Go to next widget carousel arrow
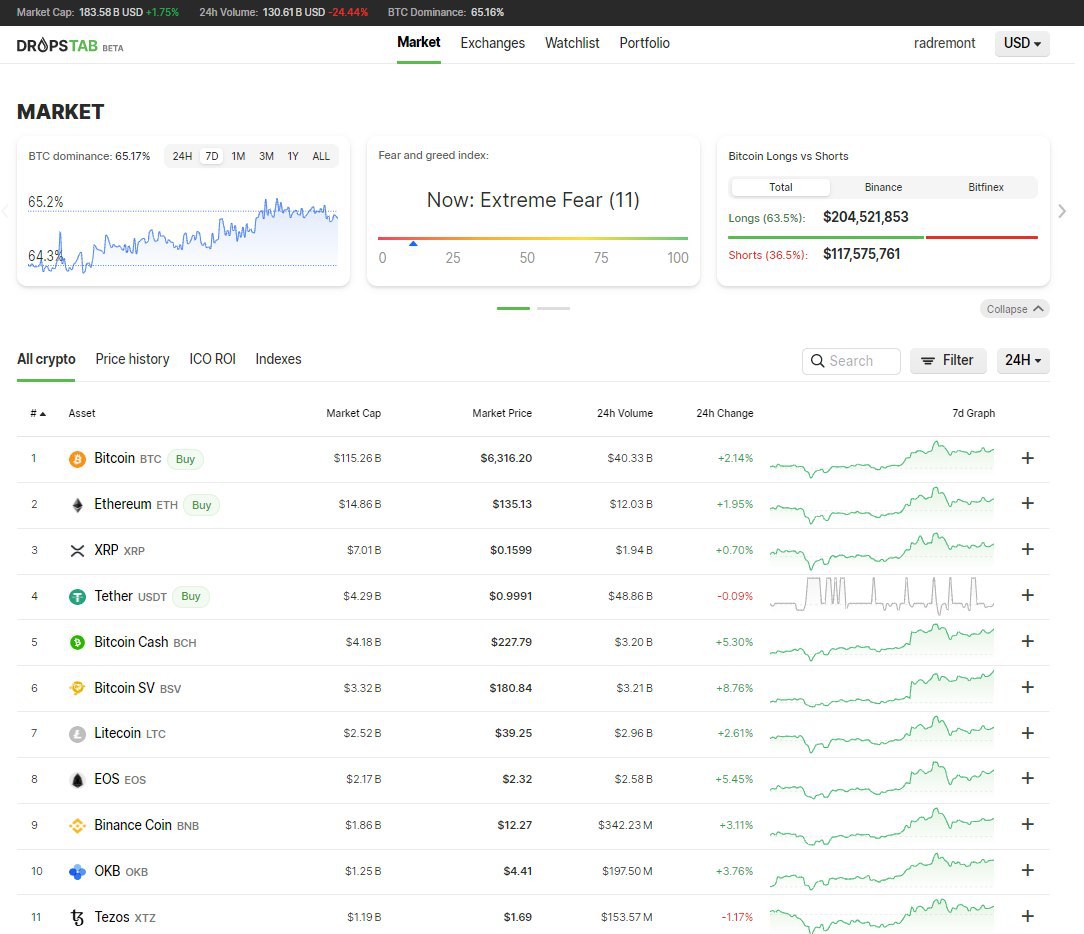1084x934 pixels. click(x=1062, y=212)
